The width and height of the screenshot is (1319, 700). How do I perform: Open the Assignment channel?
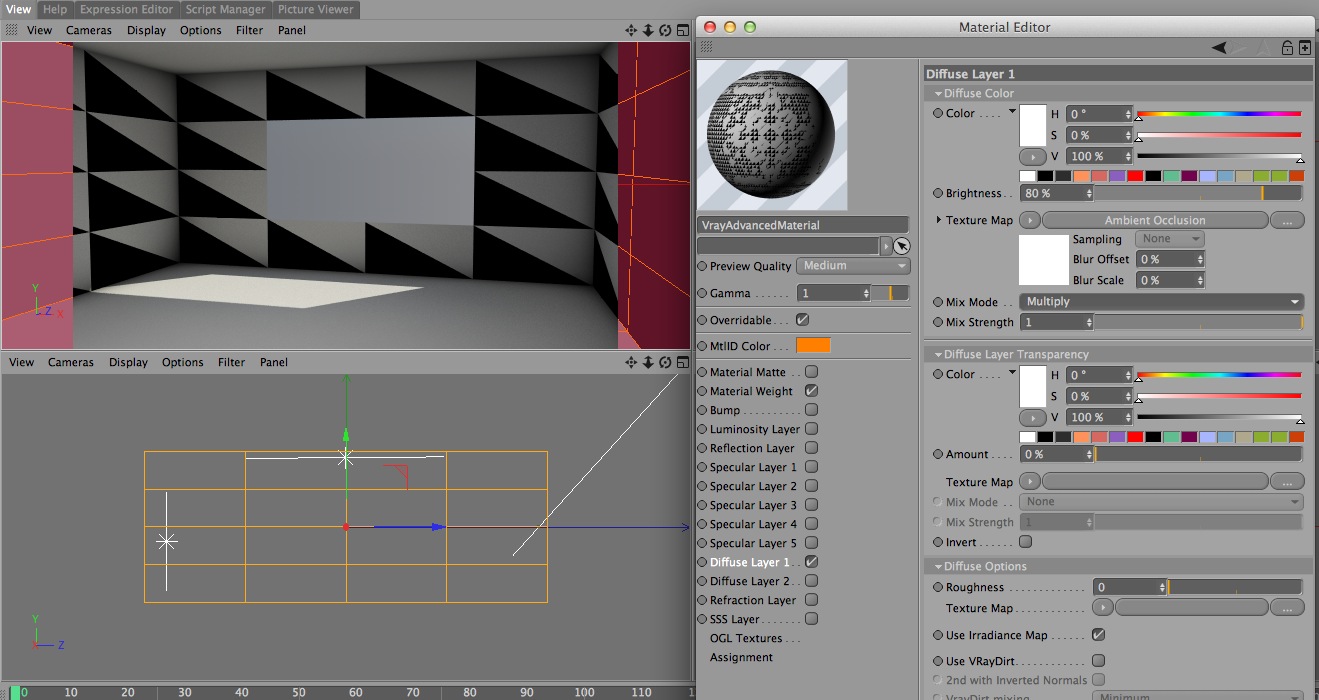[x=741, y=657]
